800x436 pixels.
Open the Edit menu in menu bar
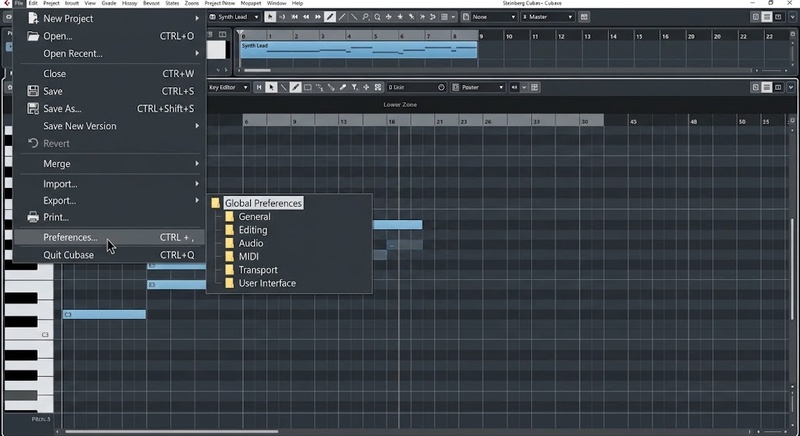pyautogui.click(x=33, y=3)
